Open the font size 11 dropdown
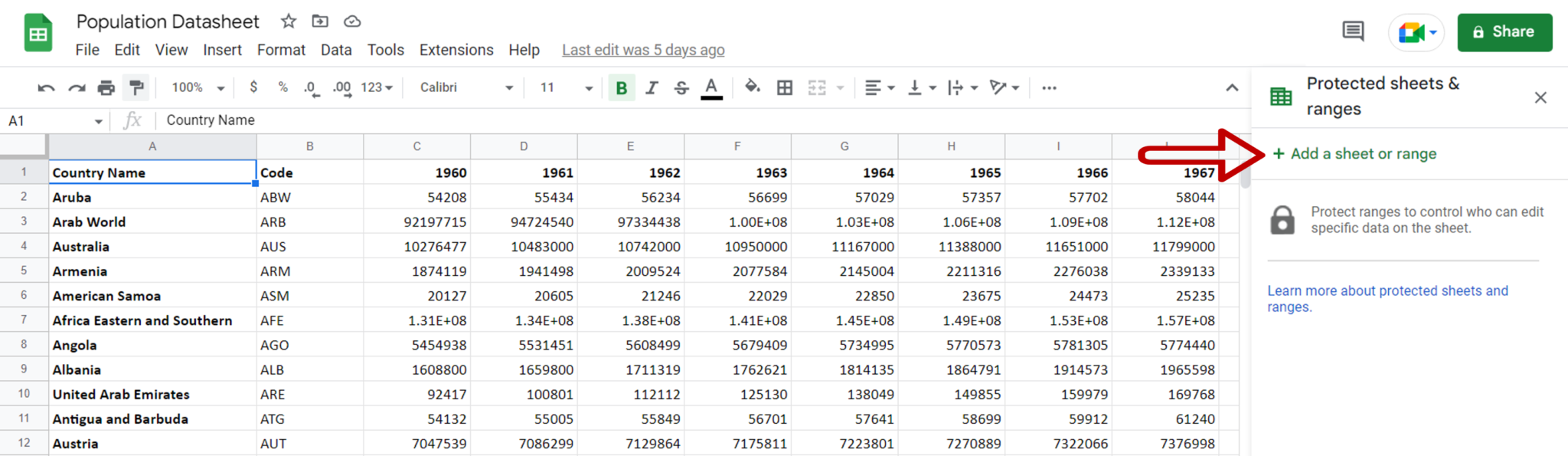 [566, 88]
